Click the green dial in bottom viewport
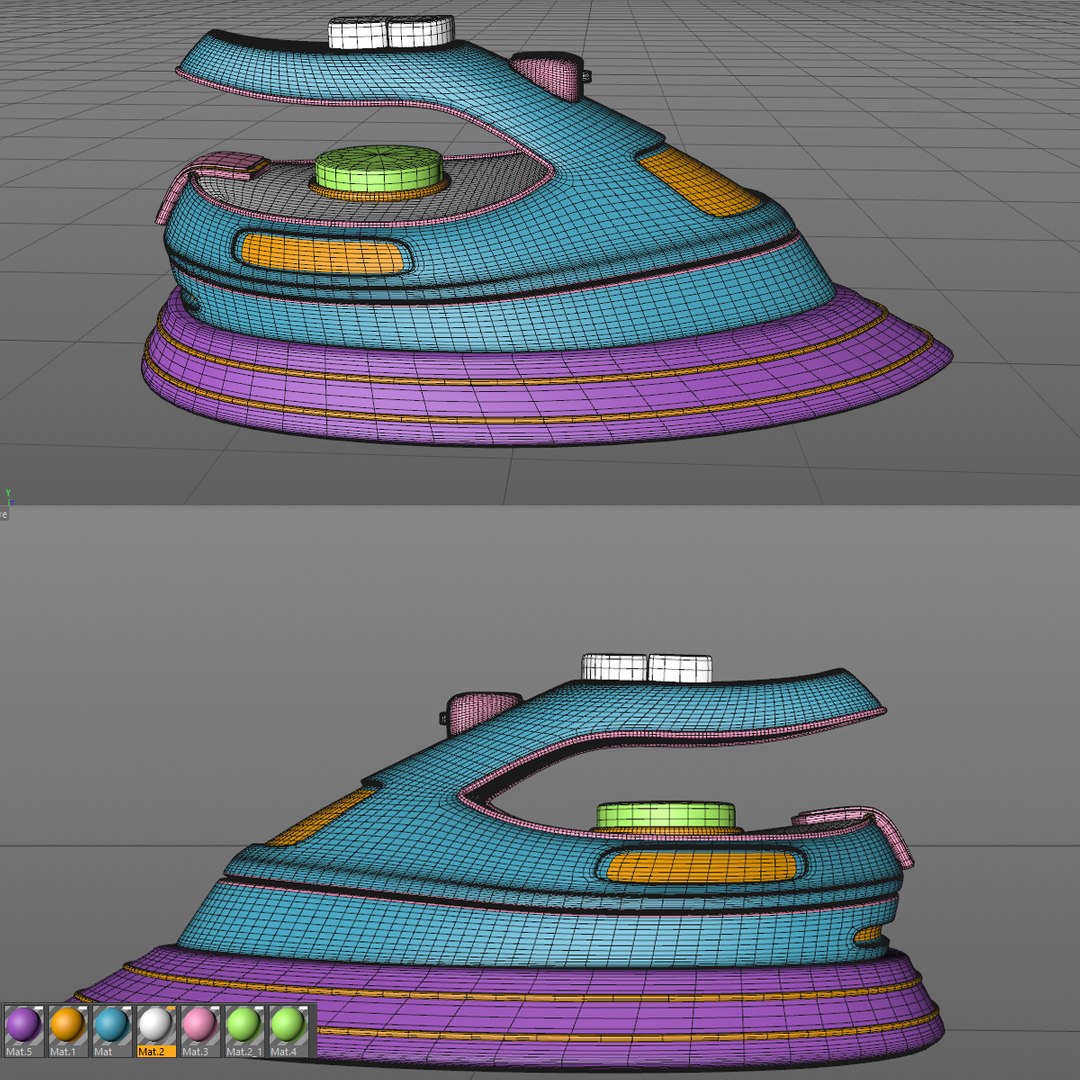The image size is (1080, 1080). click(665, 816)
